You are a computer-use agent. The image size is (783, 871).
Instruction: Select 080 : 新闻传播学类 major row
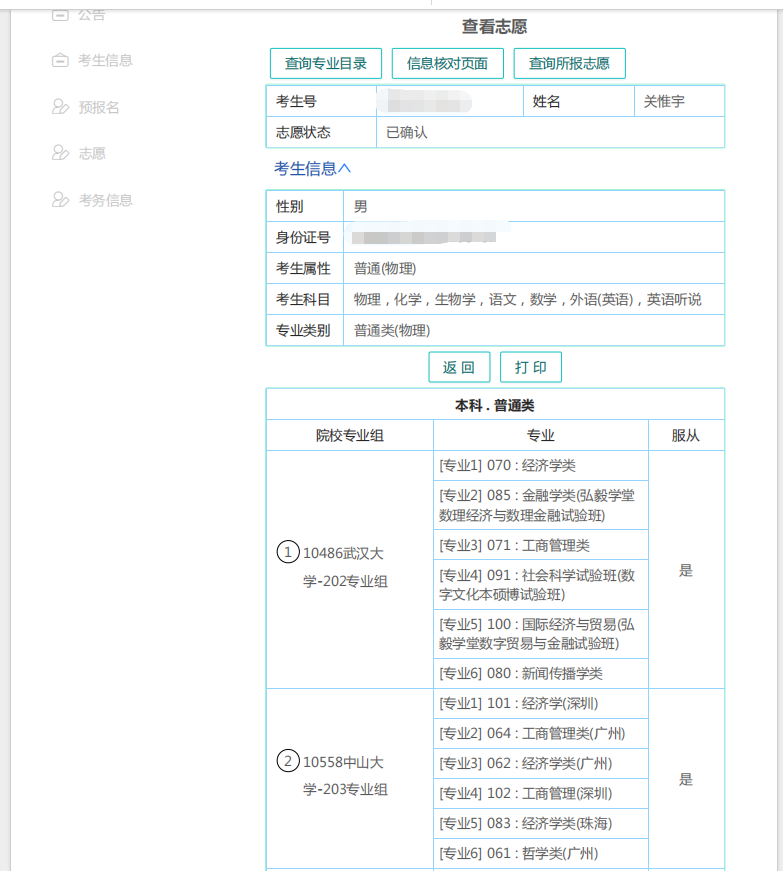pos(541,673)
